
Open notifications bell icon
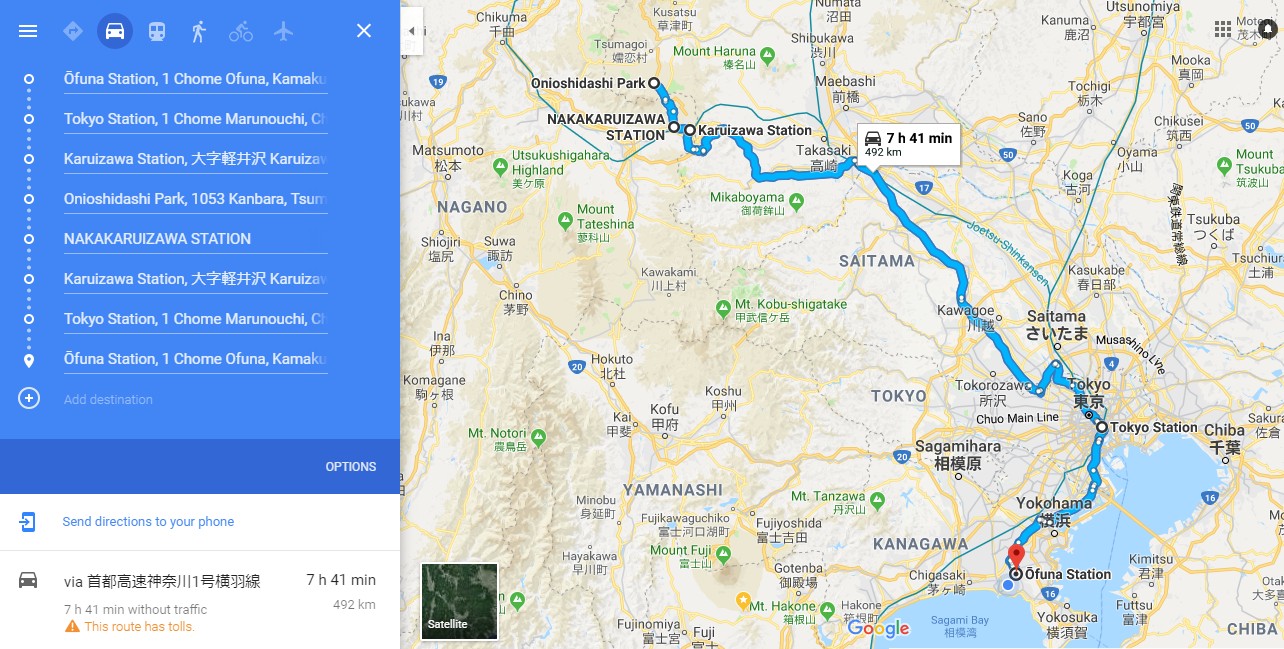[x=1266, y=29]
